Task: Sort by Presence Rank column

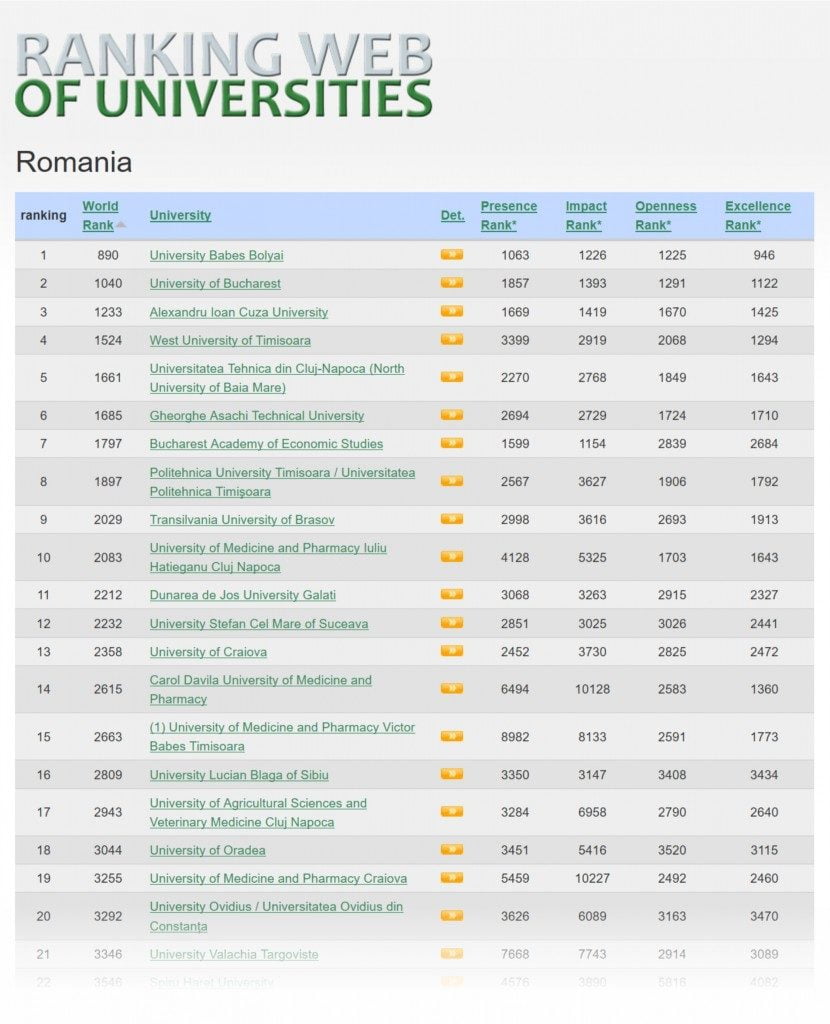Action: tap(509, 216)
